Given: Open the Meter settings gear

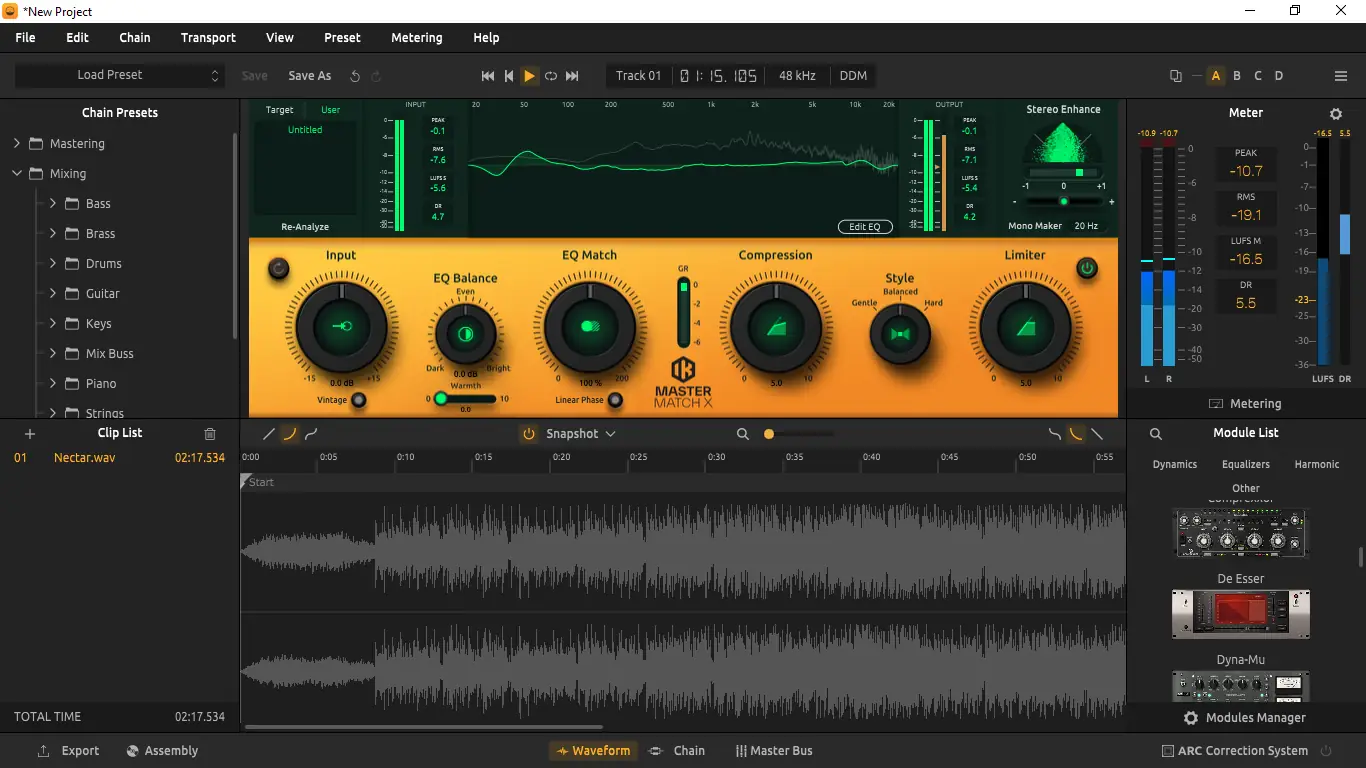Looking at the screenshot, I should tap(1336, 114).
